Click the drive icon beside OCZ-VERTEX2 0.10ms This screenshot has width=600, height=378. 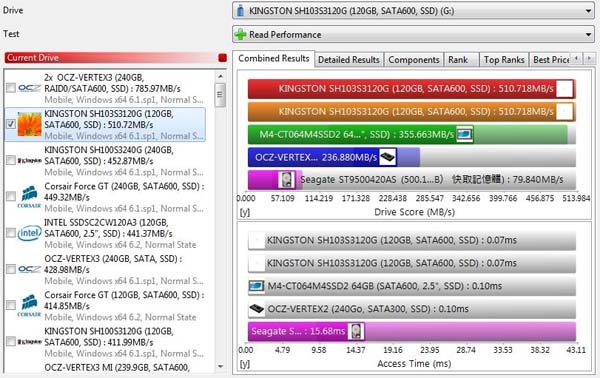point(256,309)
